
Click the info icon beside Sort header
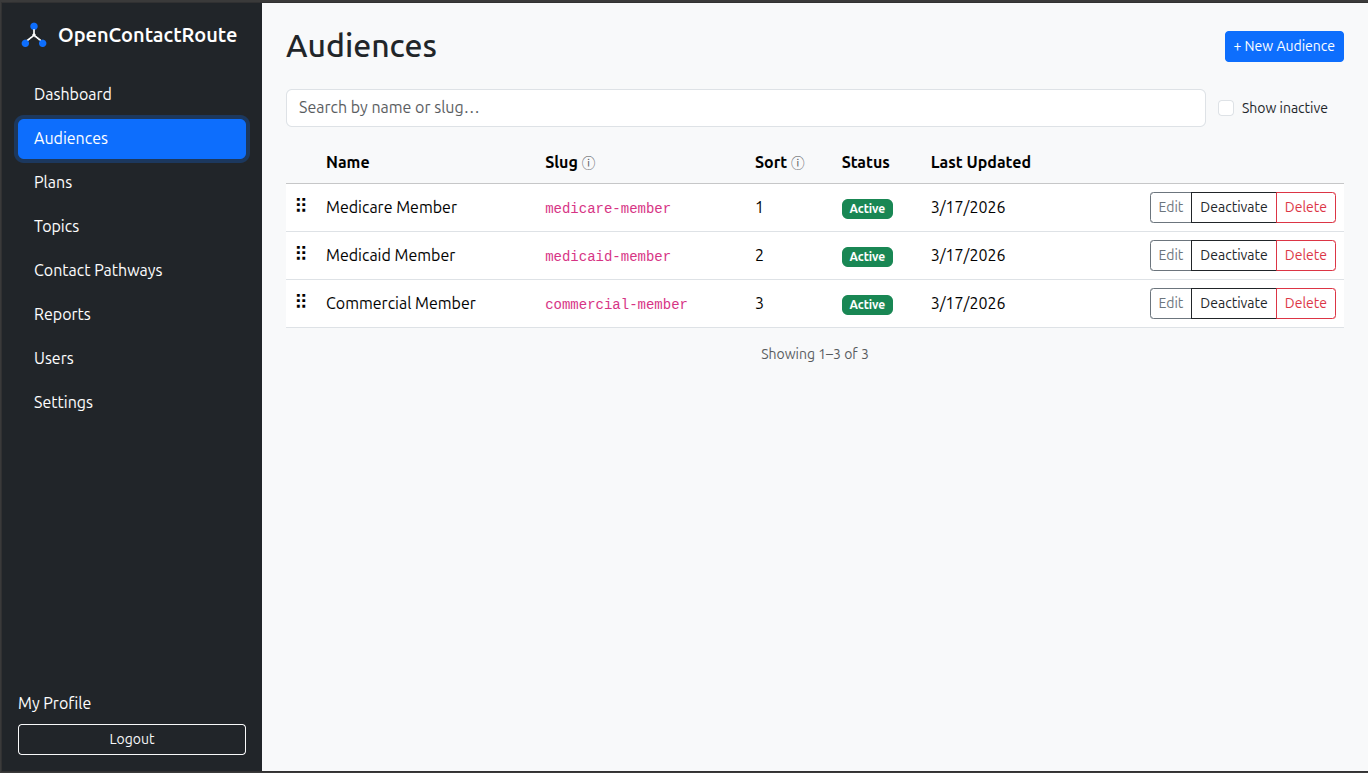tap(797, 162)
